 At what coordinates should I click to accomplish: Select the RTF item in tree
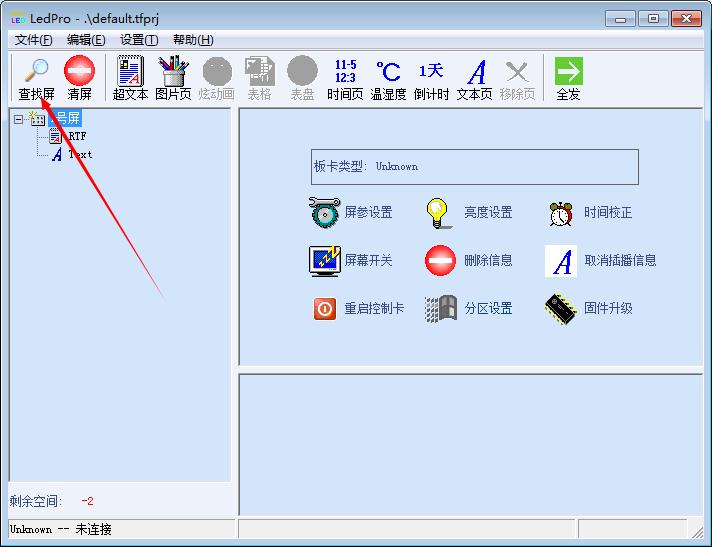coord(76,136)
